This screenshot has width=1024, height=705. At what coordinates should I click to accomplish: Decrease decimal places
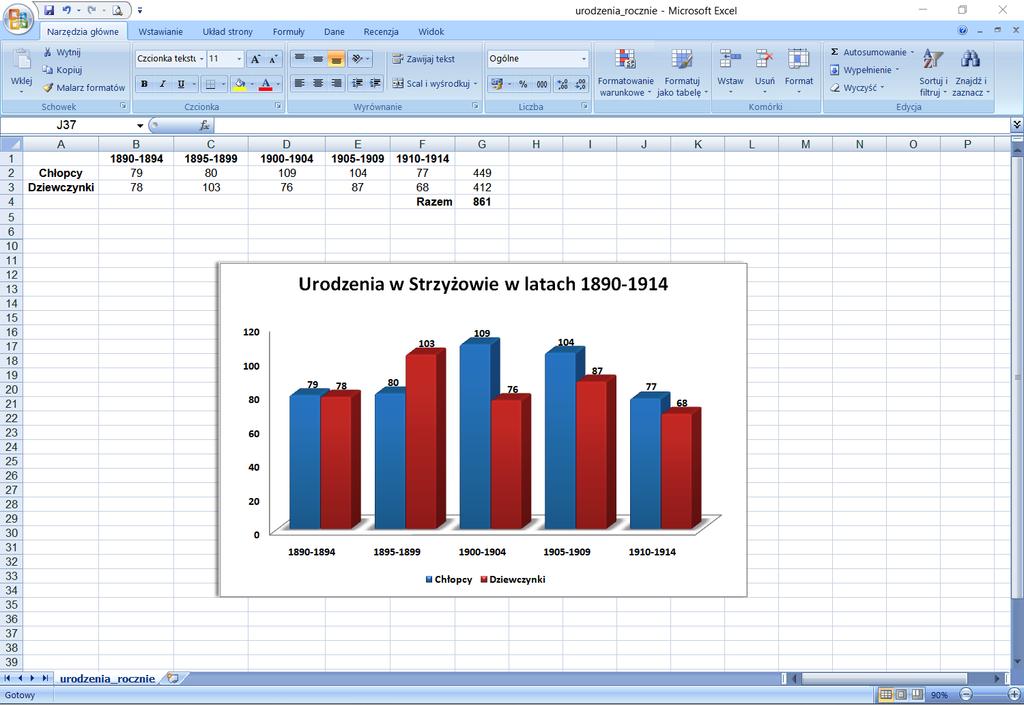coord(581,84)
